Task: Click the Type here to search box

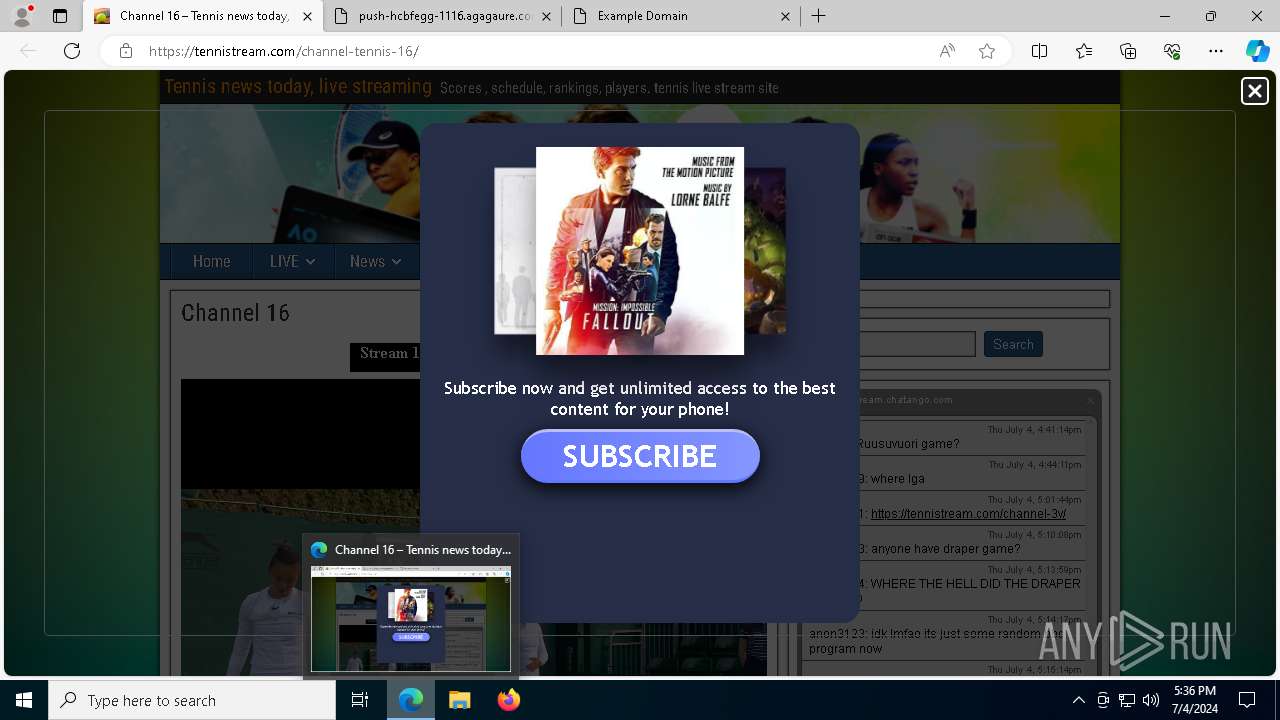Action: point(192,700)
